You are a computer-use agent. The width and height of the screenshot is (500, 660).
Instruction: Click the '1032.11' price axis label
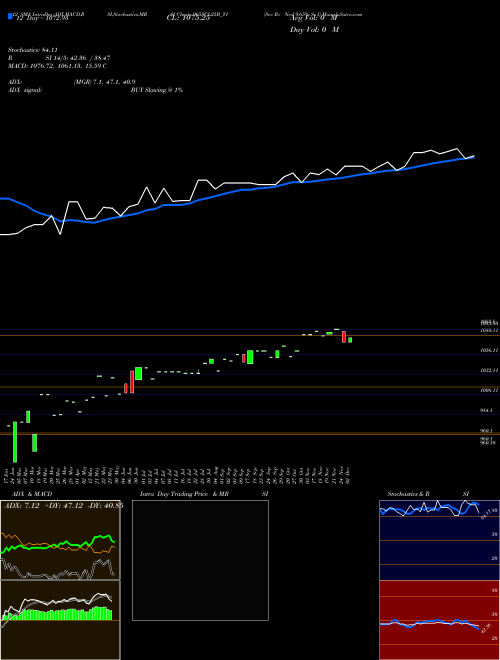(x=490, y=370)
